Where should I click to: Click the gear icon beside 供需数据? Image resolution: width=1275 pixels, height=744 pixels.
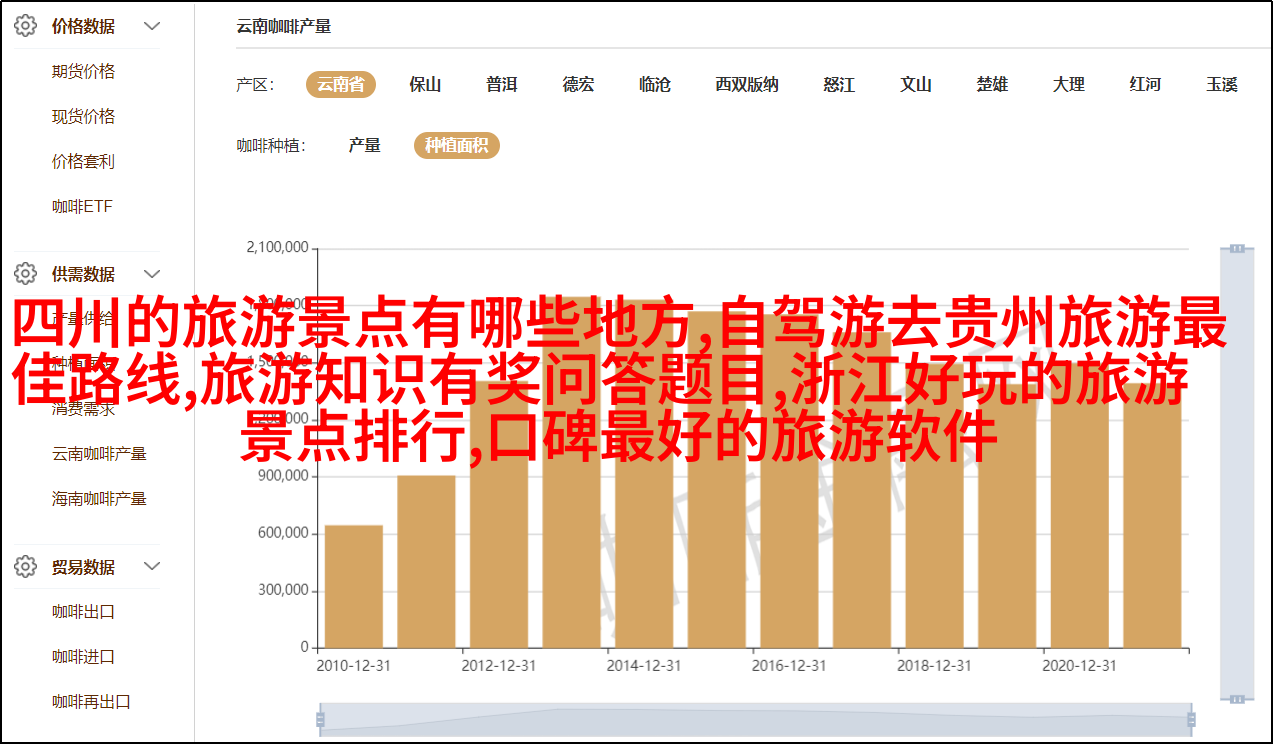coord(25,273)
